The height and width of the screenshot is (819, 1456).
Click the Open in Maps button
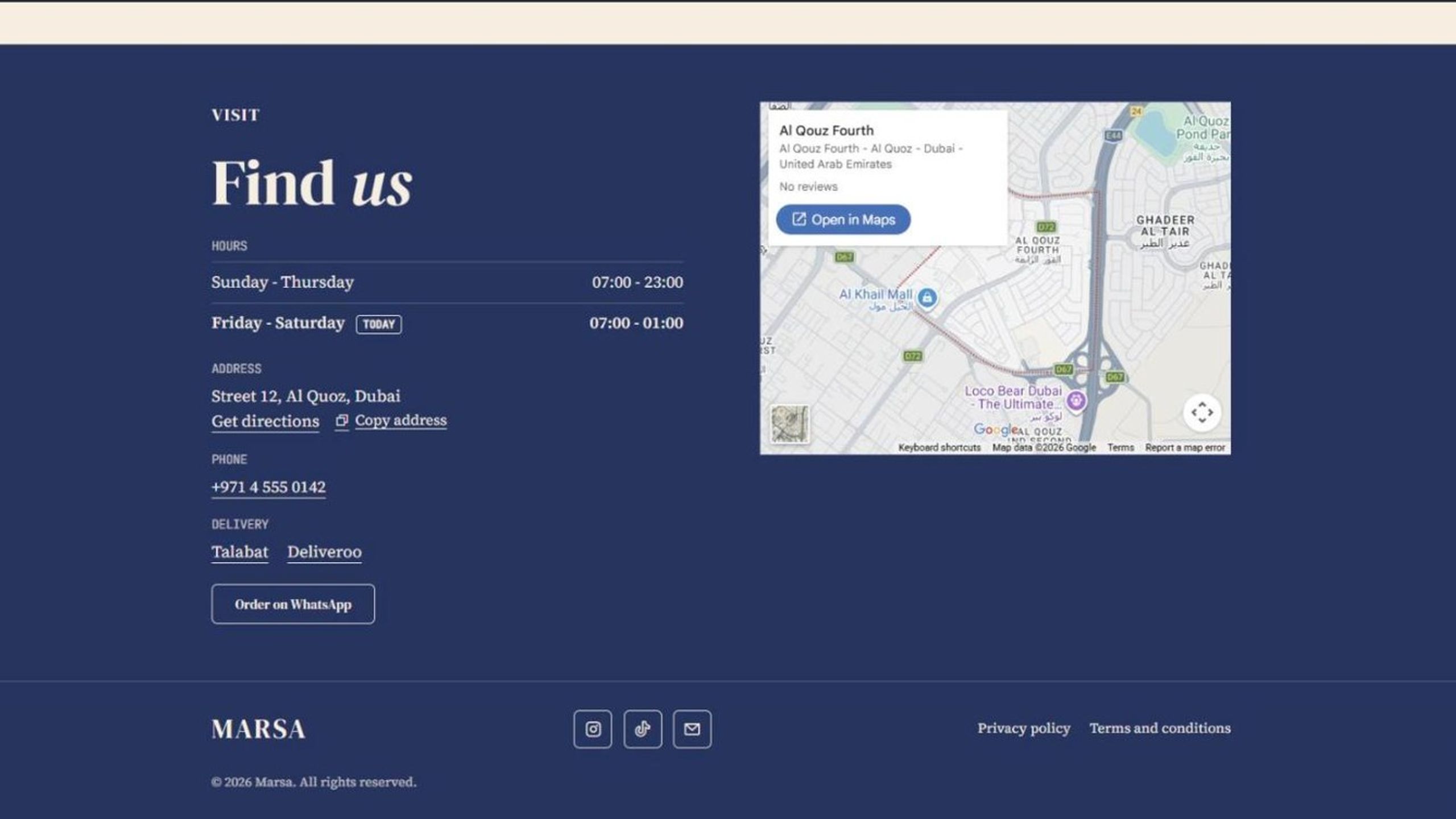coord(843,220)
